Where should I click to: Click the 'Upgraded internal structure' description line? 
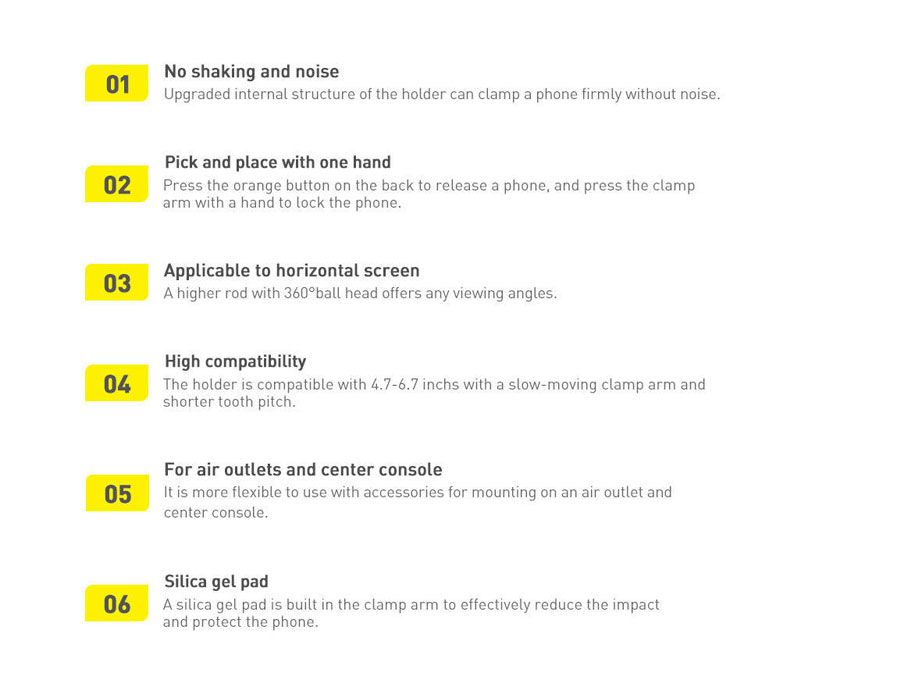tap(442, 95)
